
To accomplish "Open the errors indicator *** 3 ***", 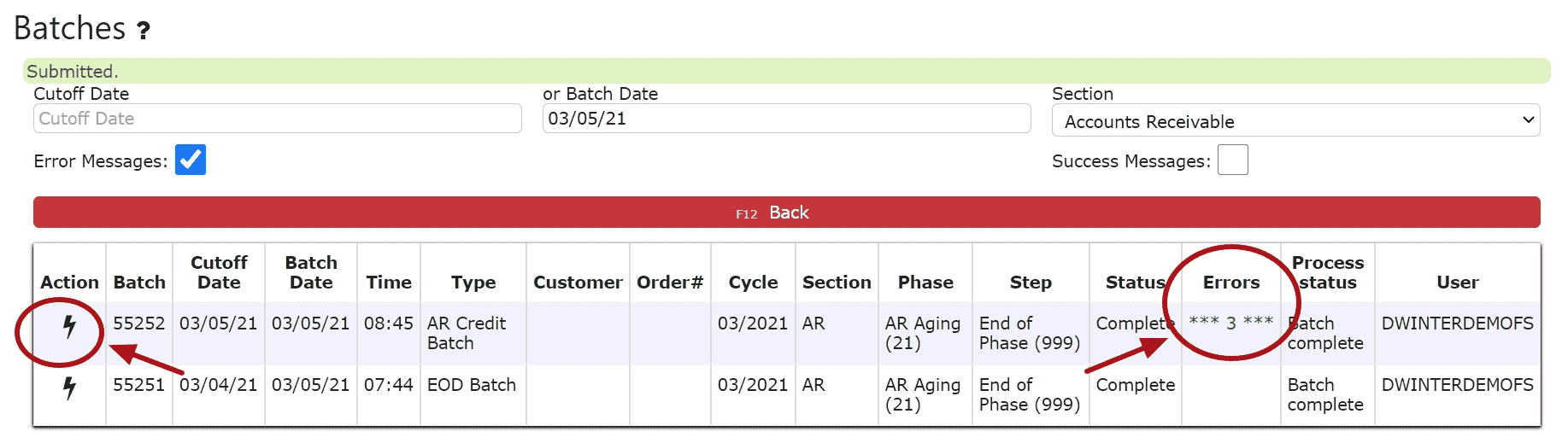I will tap(1230, 323).
